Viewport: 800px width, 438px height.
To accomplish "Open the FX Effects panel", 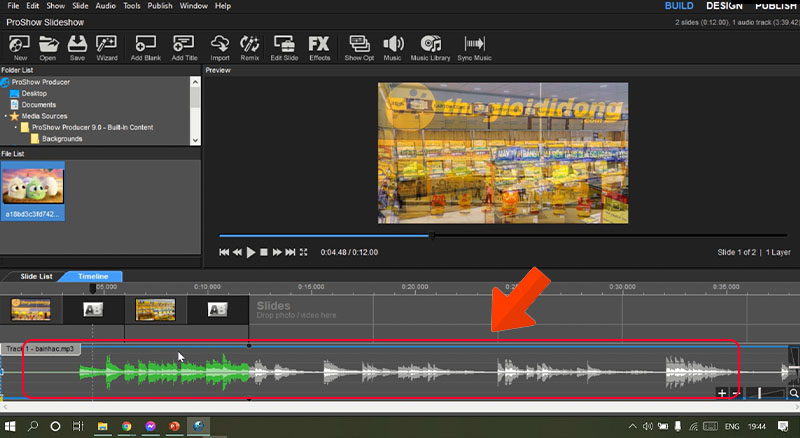I will tap(319, 47).
